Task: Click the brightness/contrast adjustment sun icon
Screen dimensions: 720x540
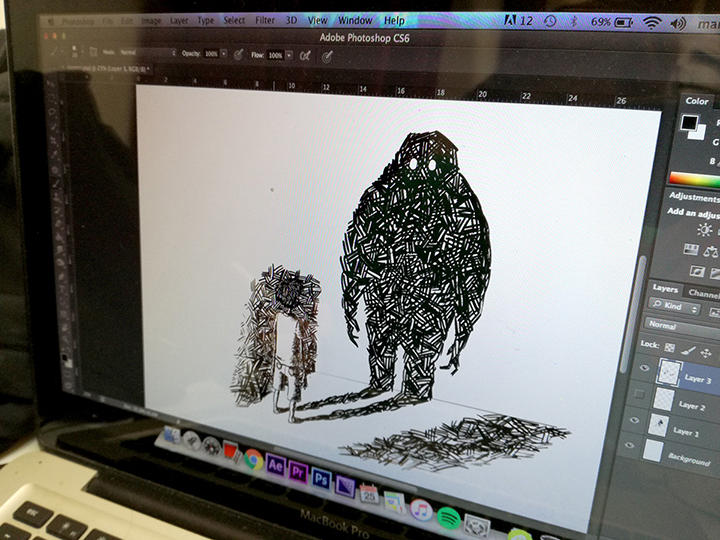Action: [703, 229]
